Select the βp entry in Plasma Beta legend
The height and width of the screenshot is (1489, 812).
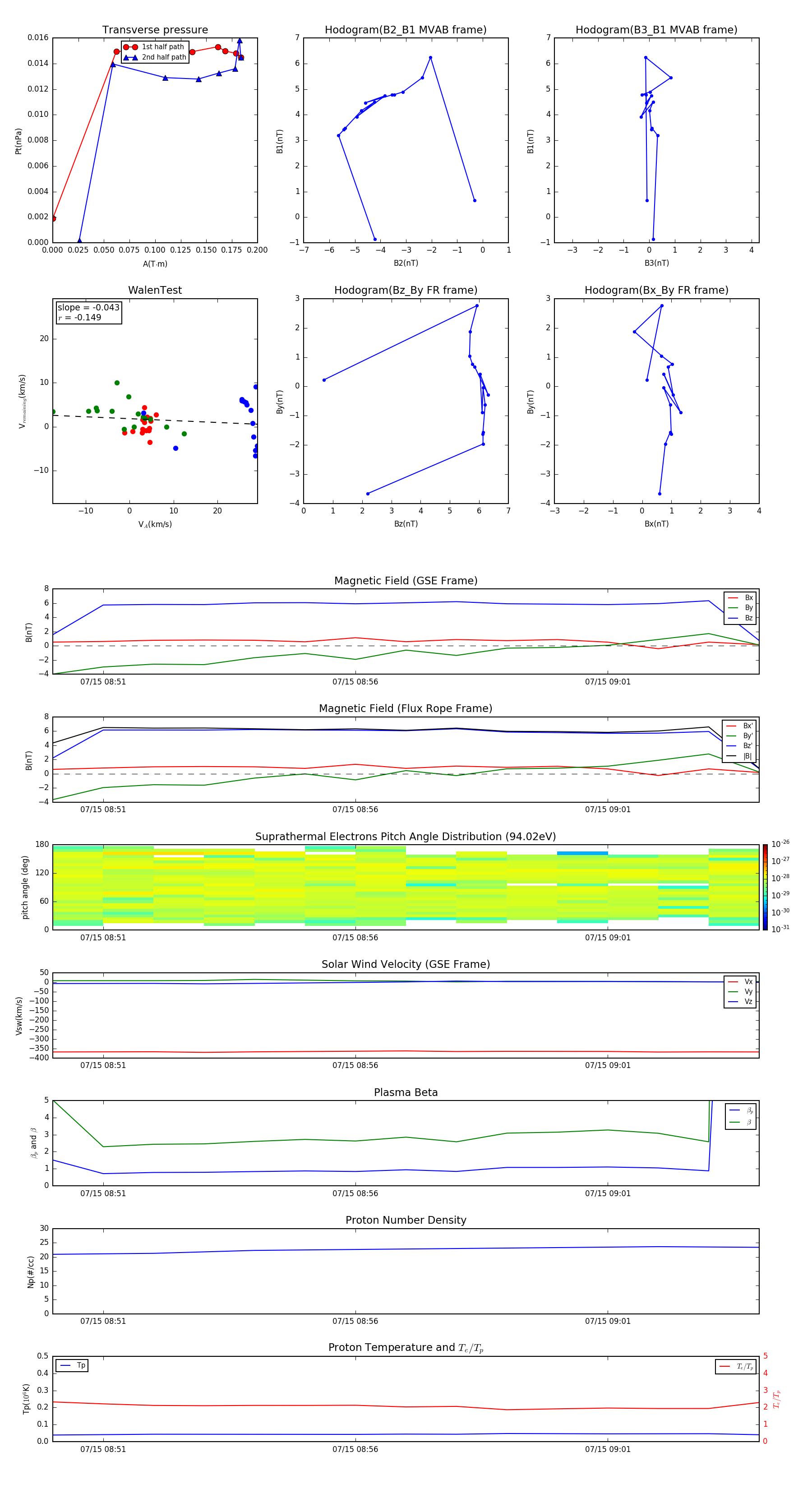tap(742, 1110)
